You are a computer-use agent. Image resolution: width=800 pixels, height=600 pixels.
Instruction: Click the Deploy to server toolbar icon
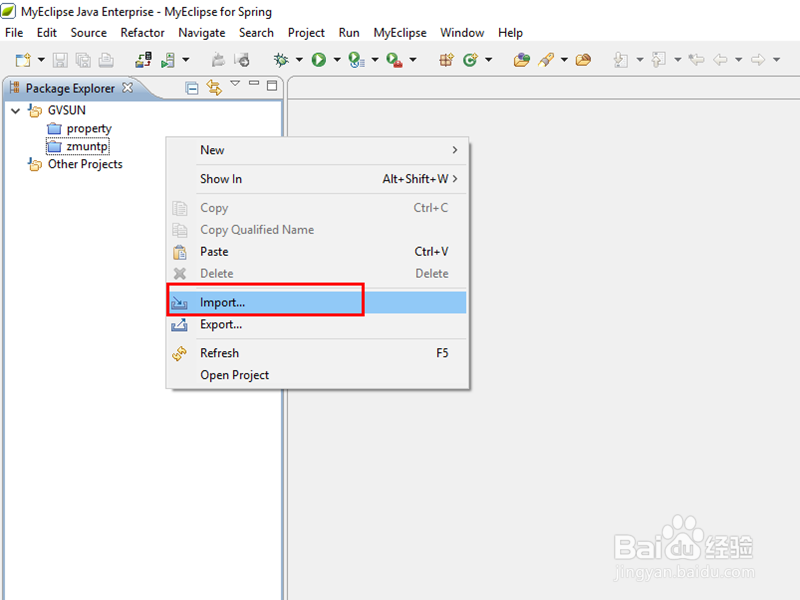[143, 60]
